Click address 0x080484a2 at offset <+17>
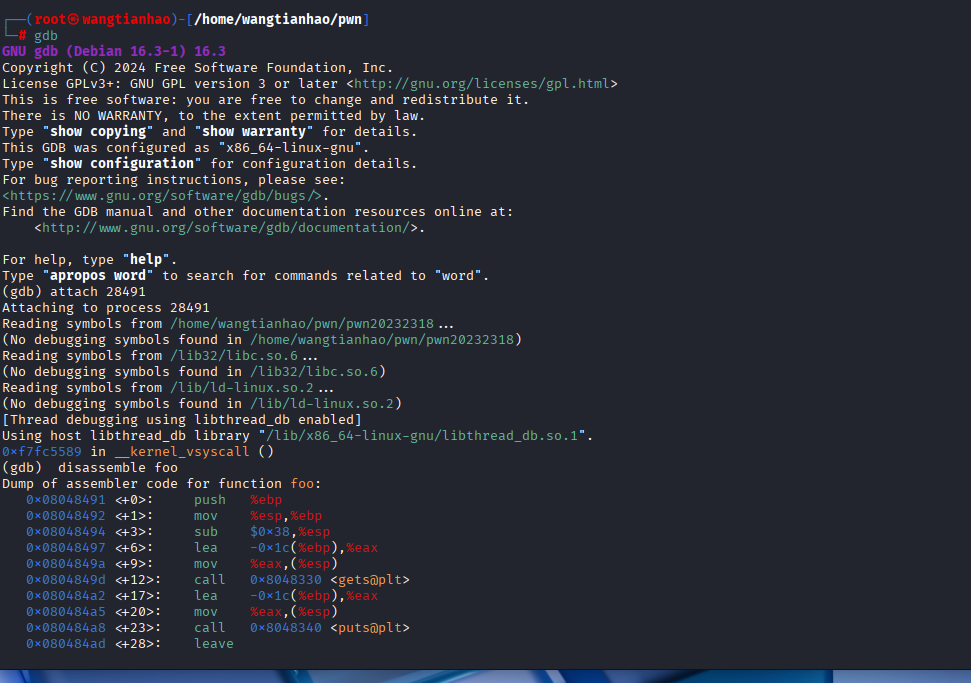971x683 pixels. (x=66, y=596)
